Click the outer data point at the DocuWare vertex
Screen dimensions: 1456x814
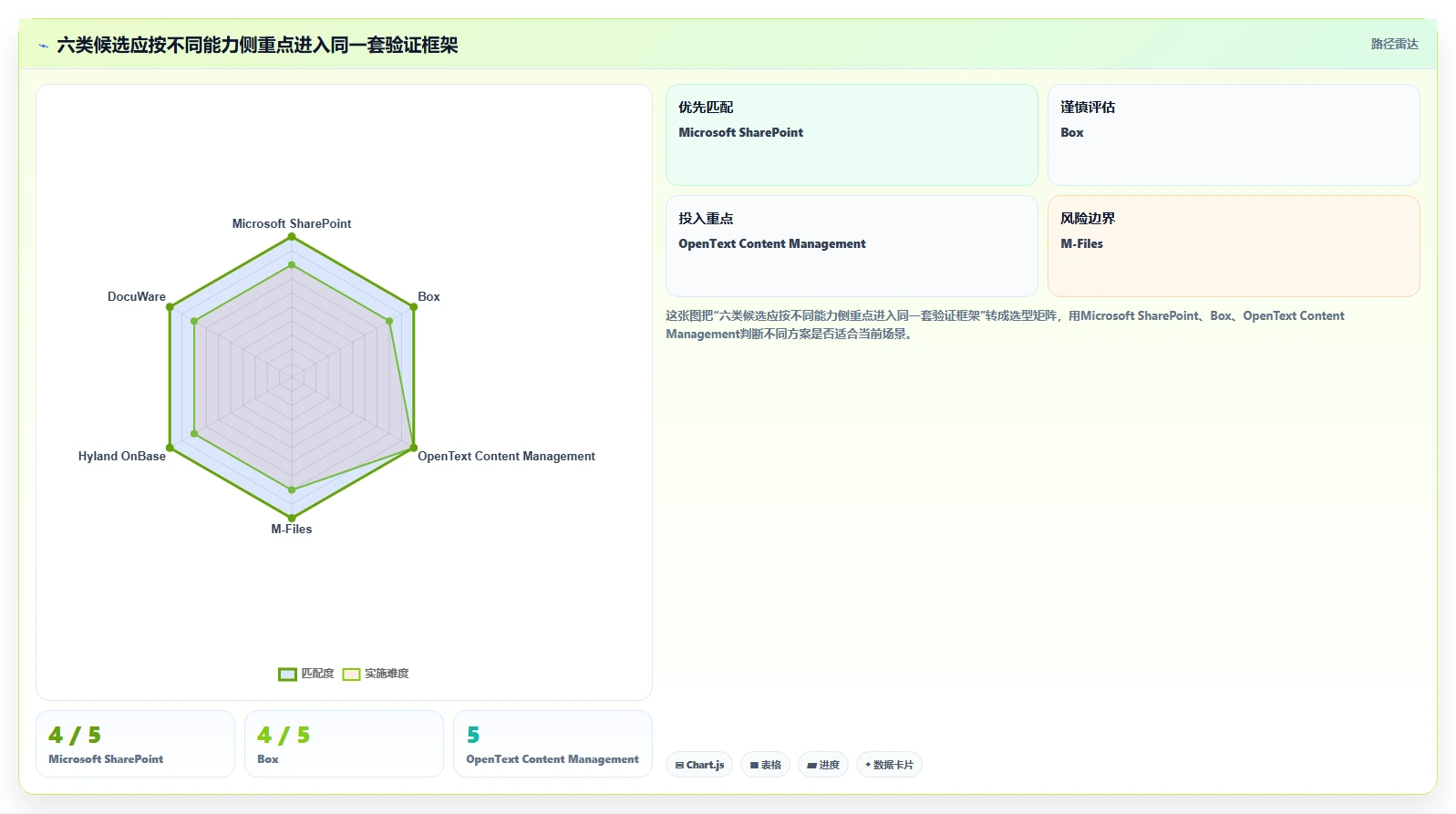170,307
